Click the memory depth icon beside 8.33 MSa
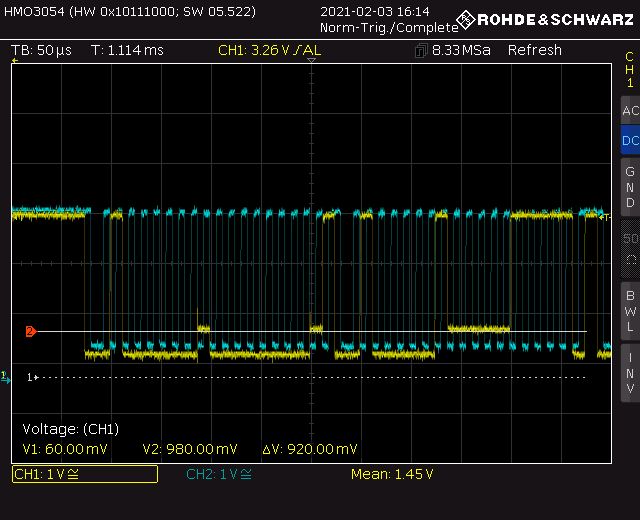Screen dimensions: 640x520 coord(420,51)
